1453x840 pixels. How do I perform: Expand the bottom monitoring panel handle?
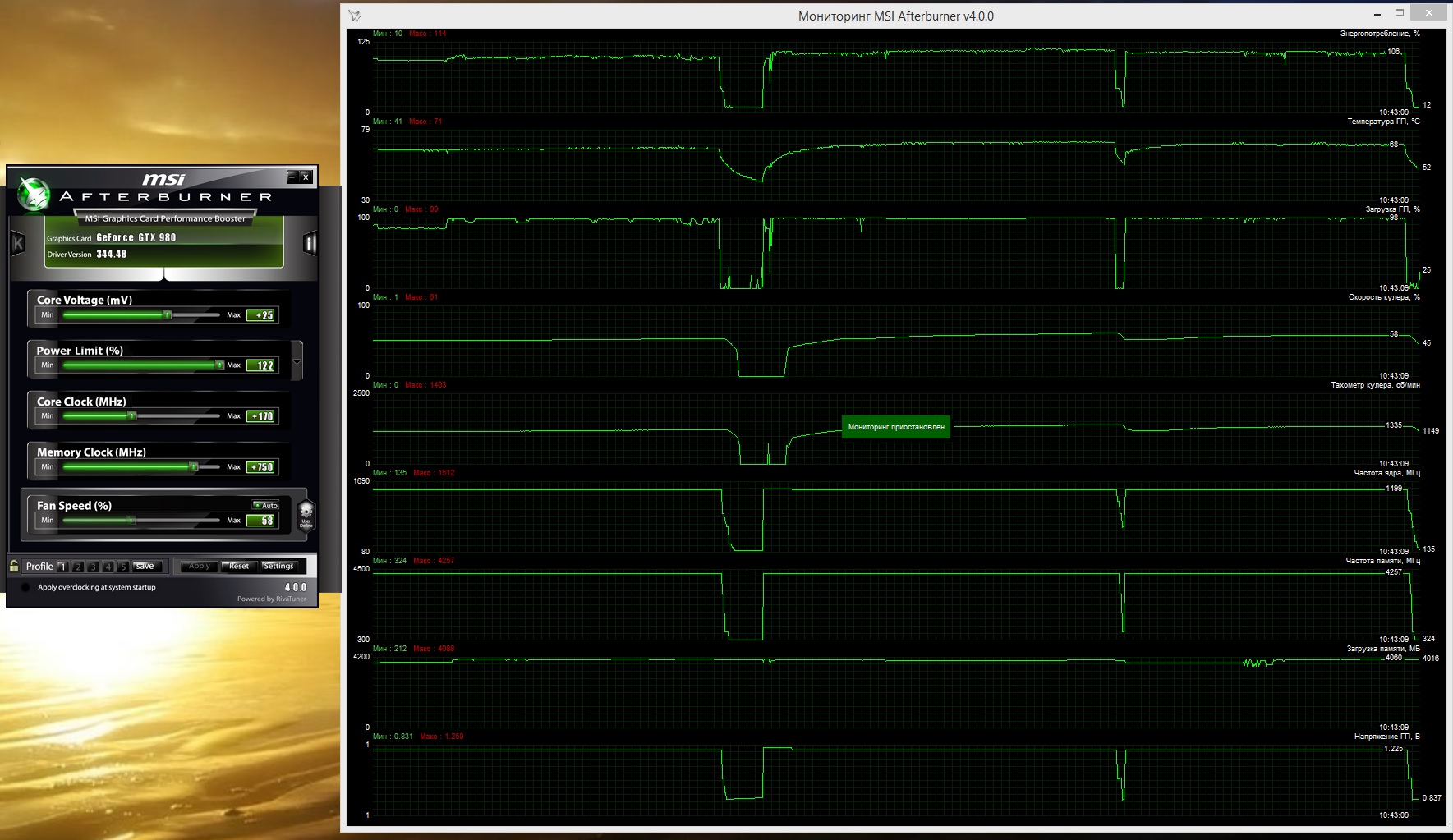[164, 273]
